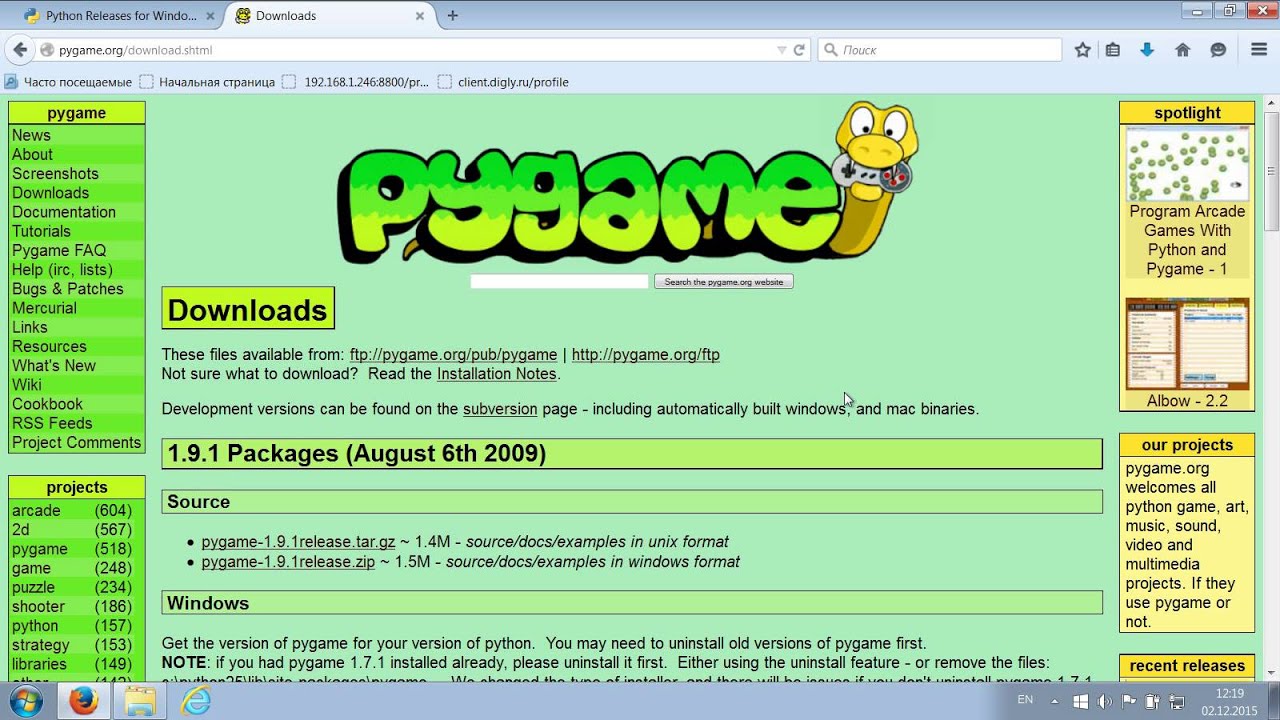Viewport: 1280px width, 720px height.
Task: Open Albow - 2.2 spotlight link
Action: [1187, 401]
